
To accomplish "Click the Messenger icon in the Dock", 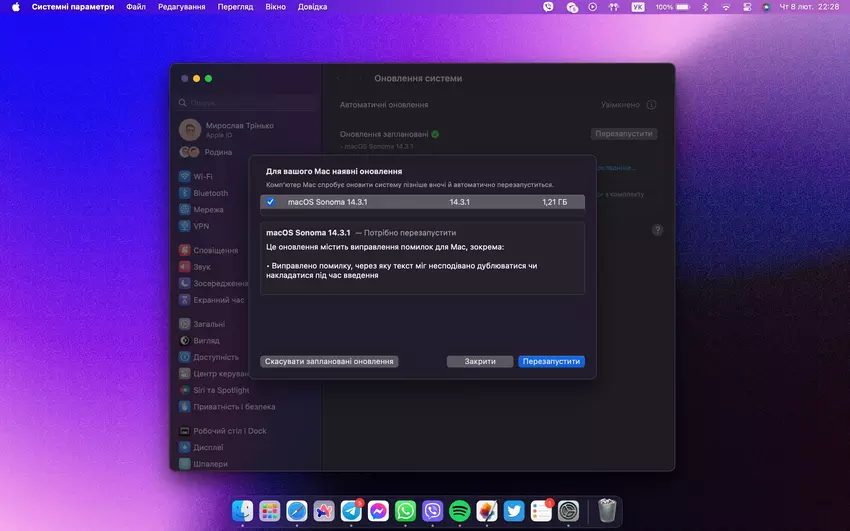I will [x=378, y=511].
